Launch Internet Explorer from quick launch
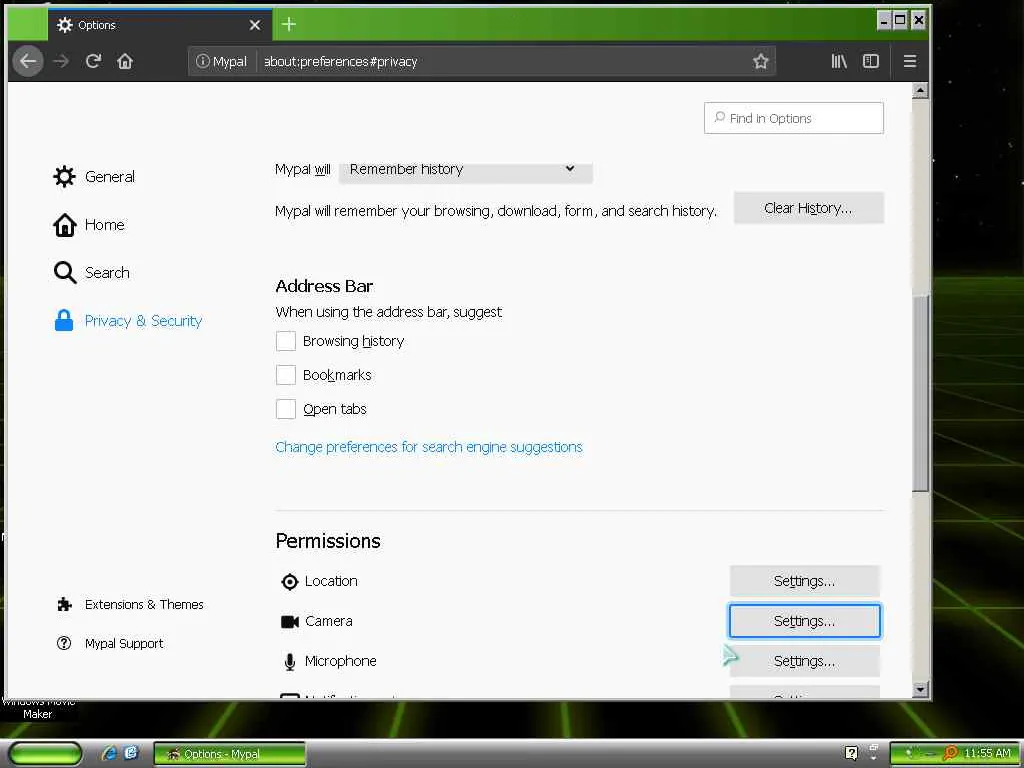1024x768 pixels. click(x=109, y=753)
